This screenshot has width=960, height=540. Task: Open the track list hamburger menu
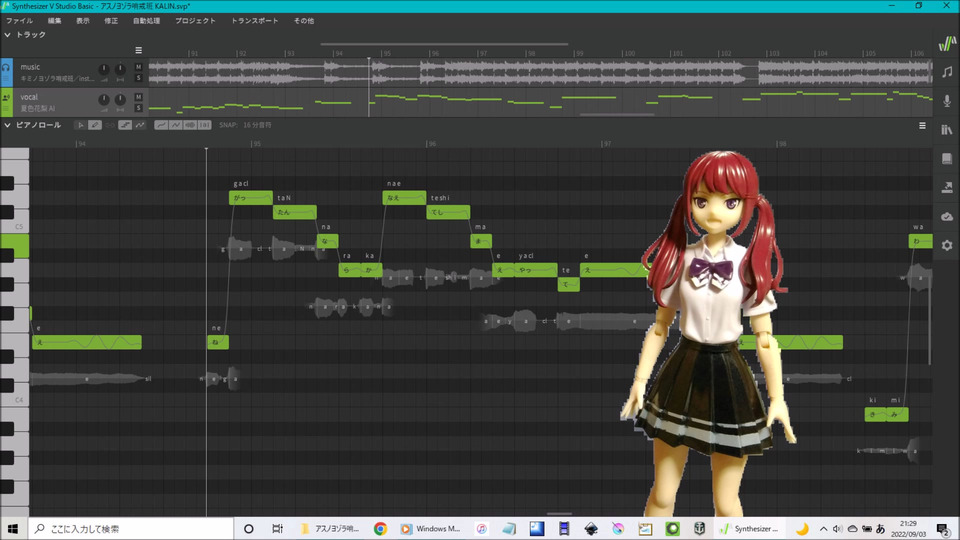click(138, 50)
